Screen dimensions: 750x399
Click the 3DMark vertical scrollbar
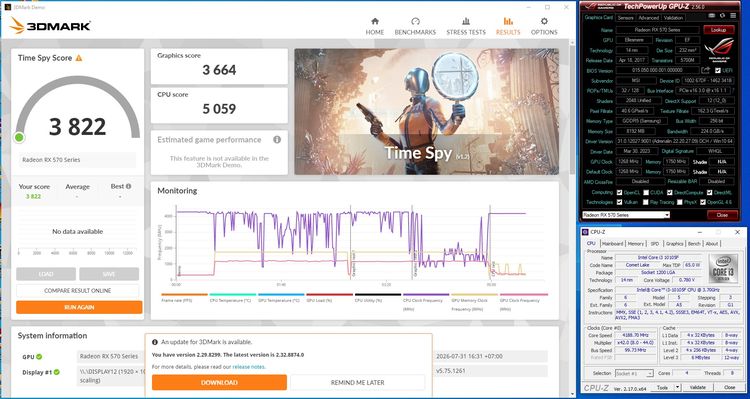click(x=572, y=110)
